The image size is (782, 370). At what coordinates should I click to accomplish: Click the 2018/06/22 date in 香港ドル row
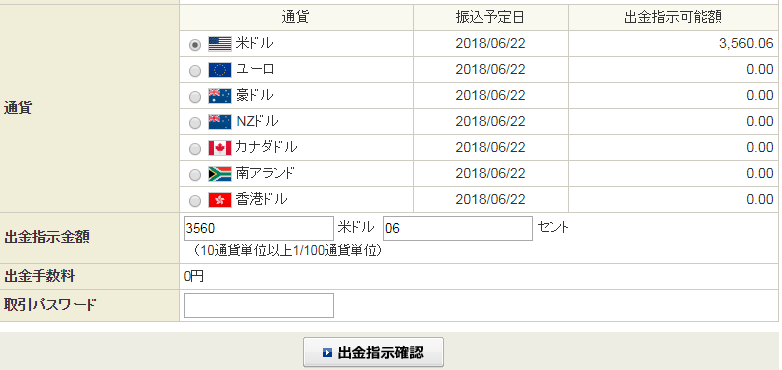pyautogui.click(x=490, y=199)
